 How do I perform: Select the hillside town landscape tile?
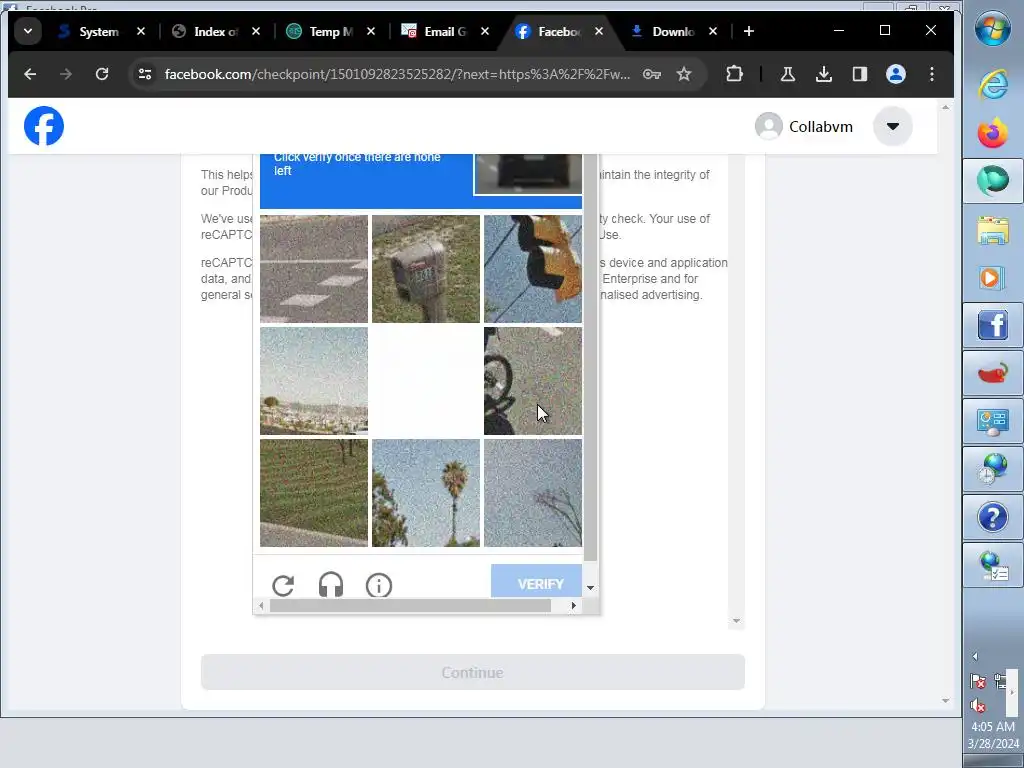pyautogui.click(x=313, y=381)
